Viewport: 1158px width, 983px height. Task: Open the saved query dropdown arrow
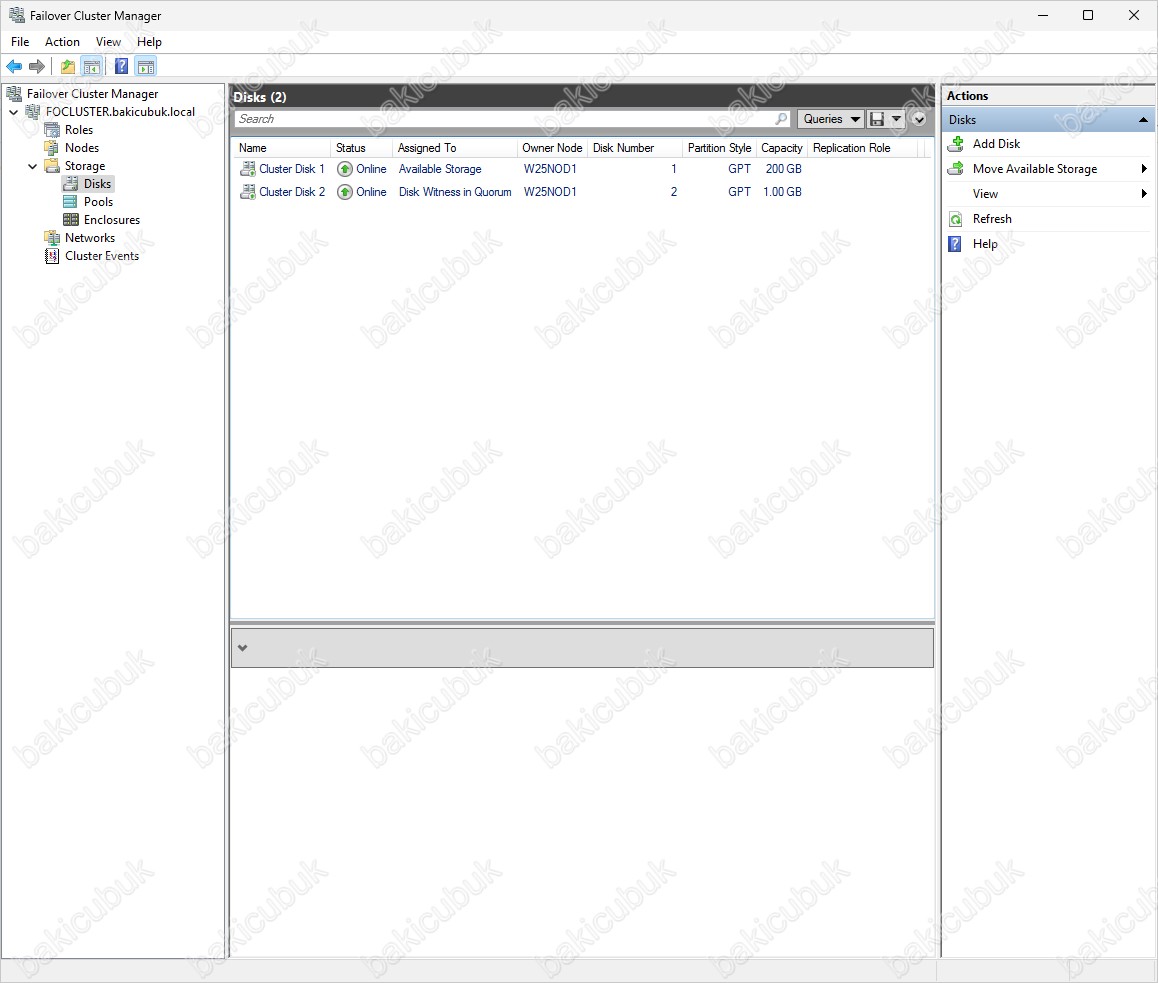click(x=896, y=119)
